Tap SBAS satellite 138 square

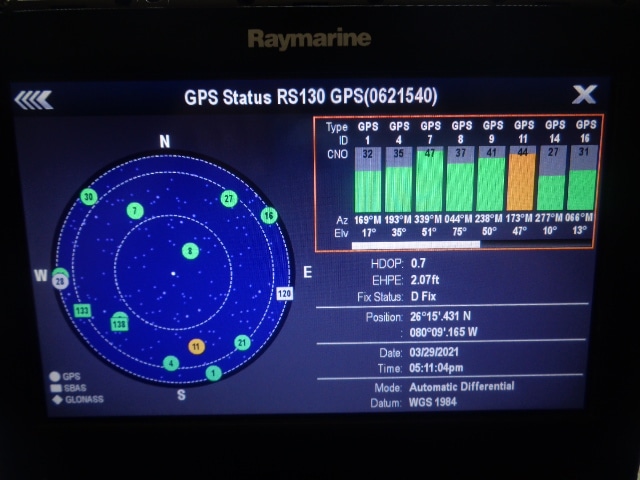tap(119, 324)
